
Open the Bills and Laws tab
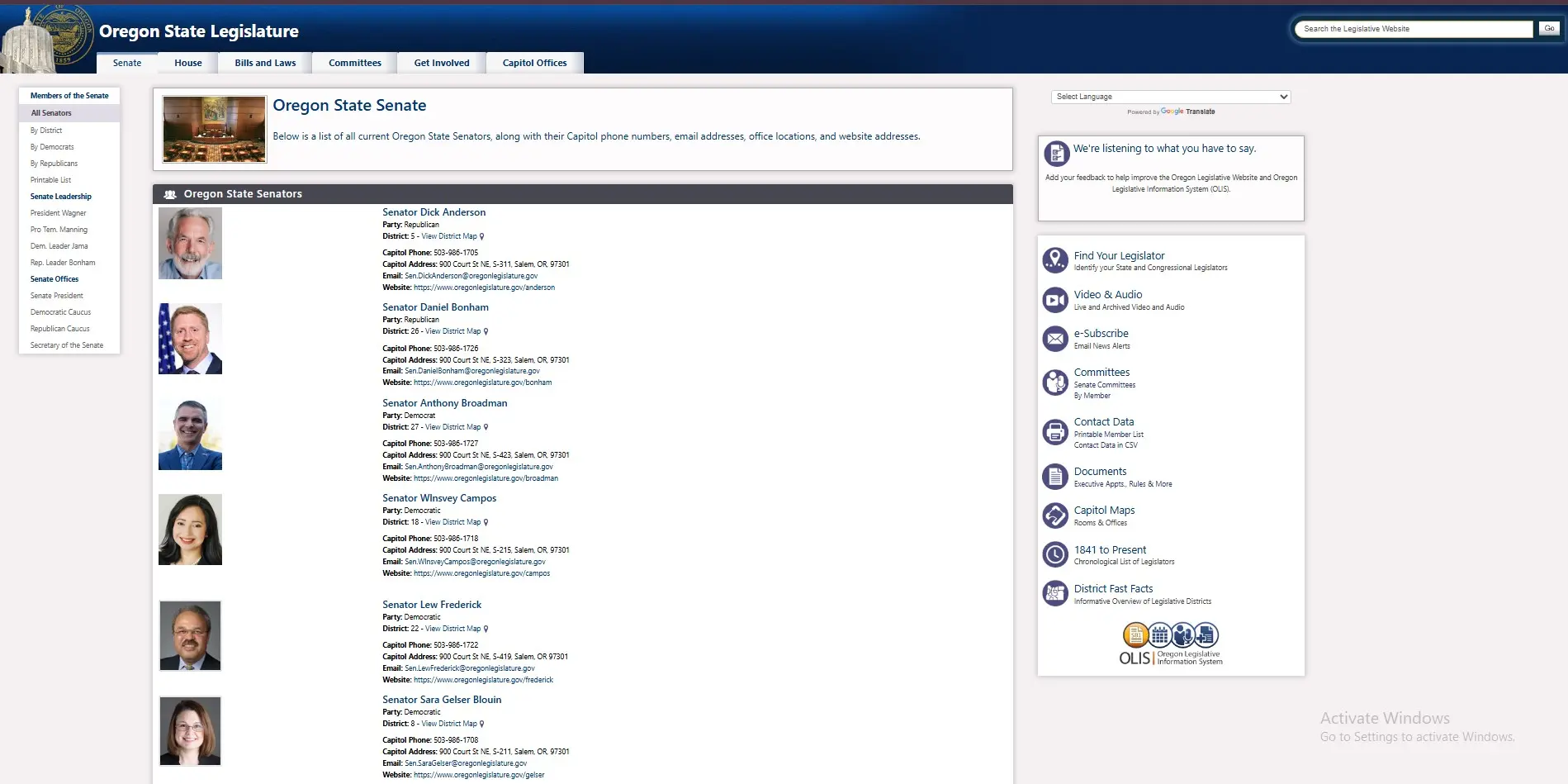point(265,63)
